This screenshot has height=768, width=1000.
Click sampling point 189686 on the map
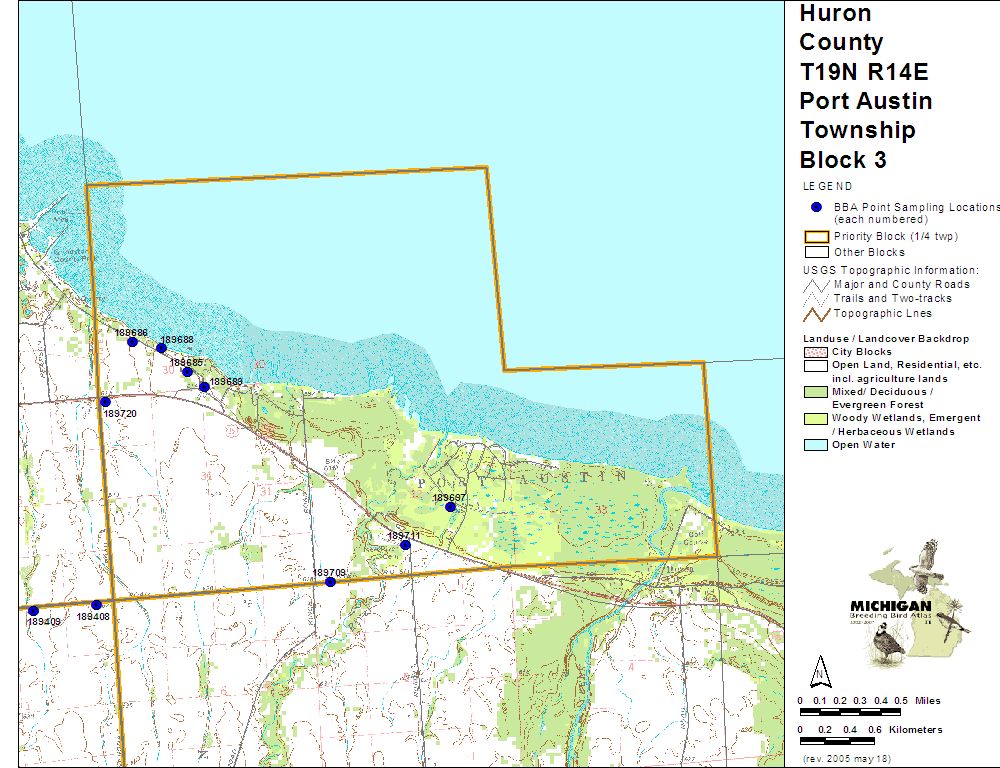tap(132, 342)
